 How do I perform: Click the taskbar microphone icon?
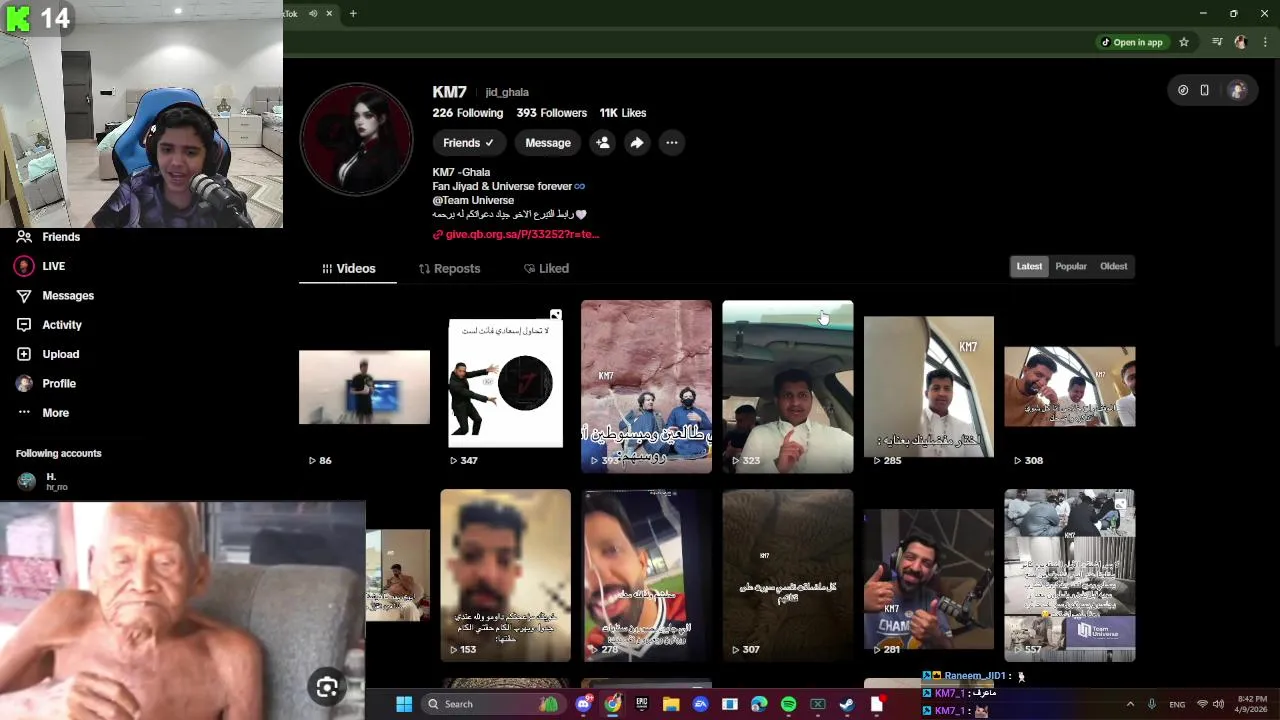pos(1152,704)
